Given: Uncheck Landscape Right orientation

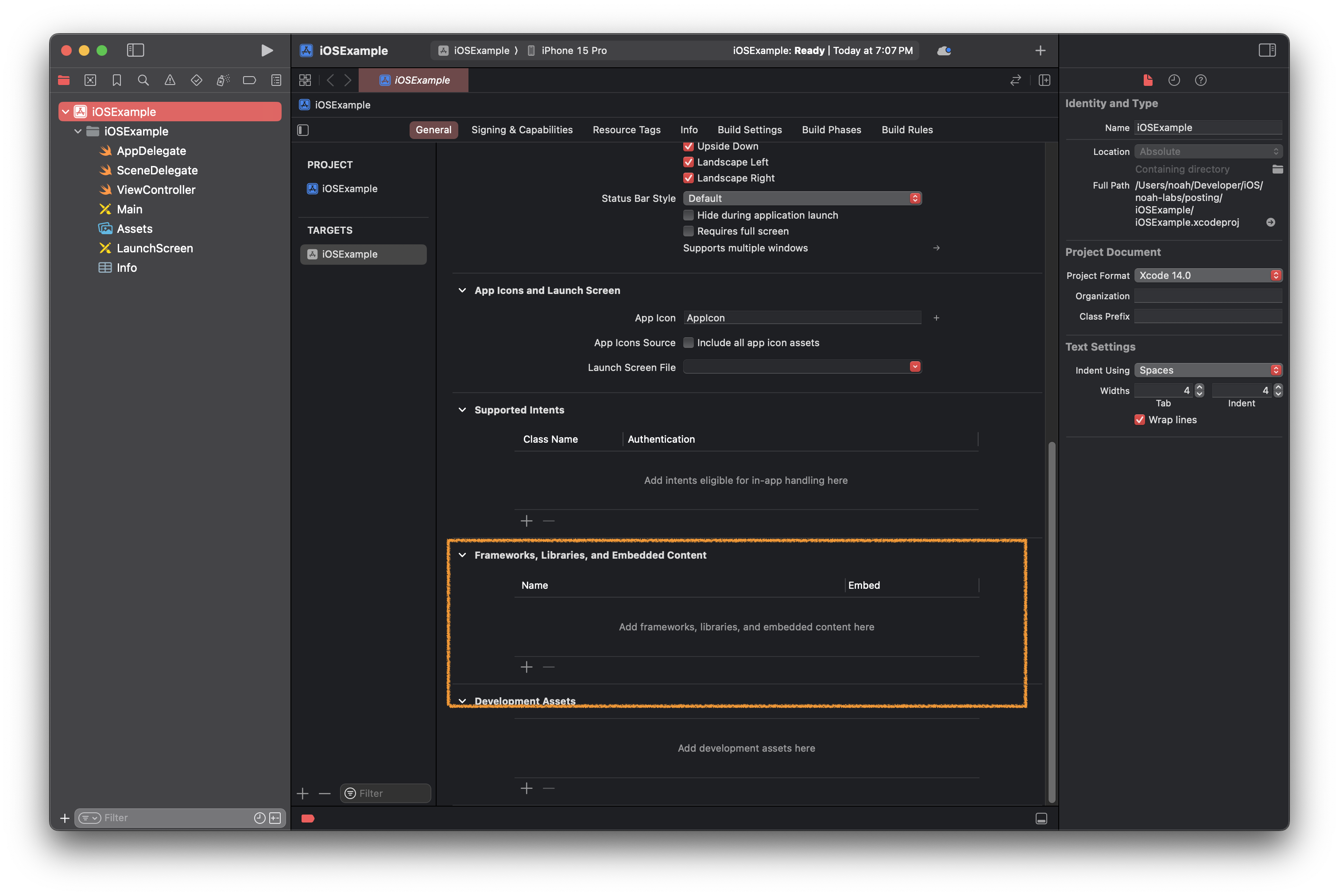Looking at the screenshot, I should click(x=689, y=178).
